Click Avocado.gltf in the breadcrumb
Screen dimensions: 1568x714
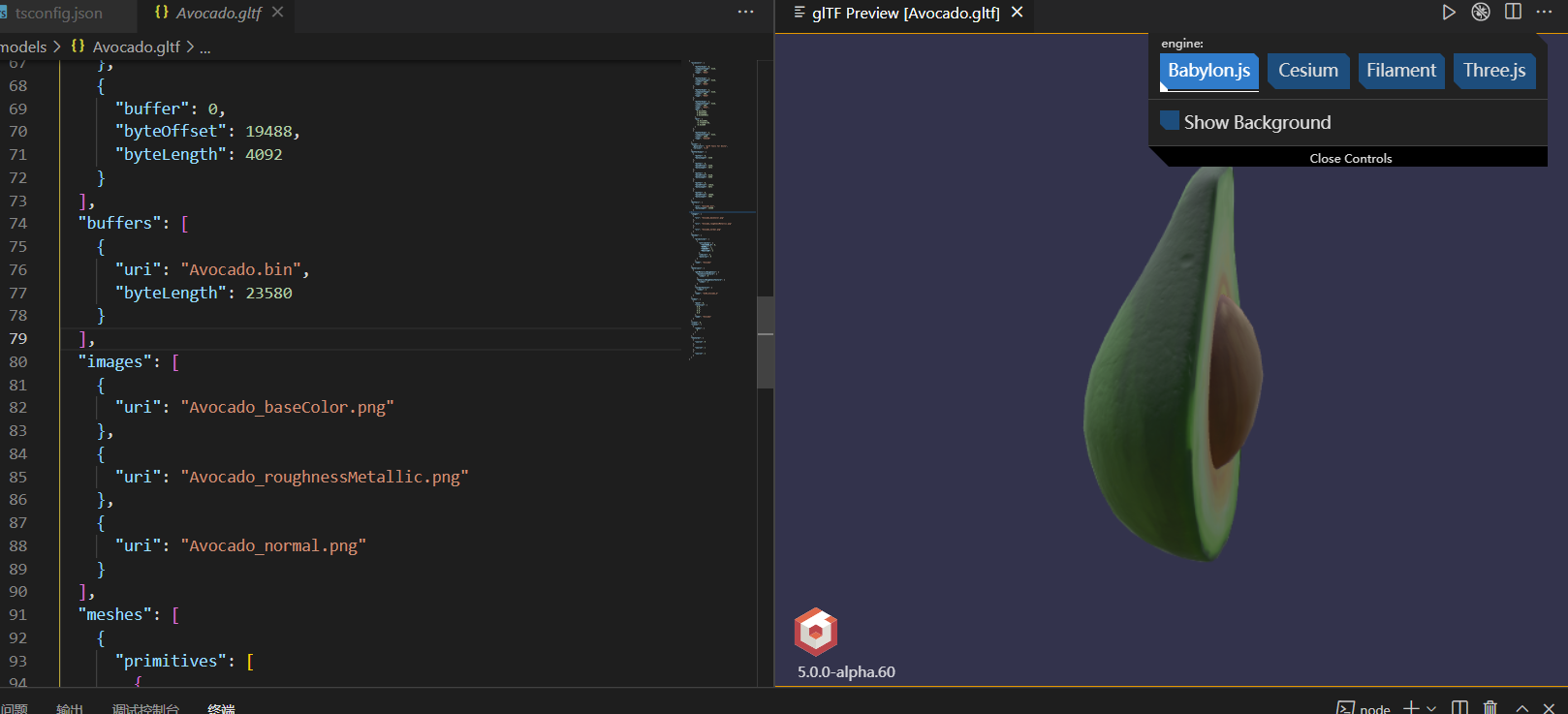[x=137, y=47]
